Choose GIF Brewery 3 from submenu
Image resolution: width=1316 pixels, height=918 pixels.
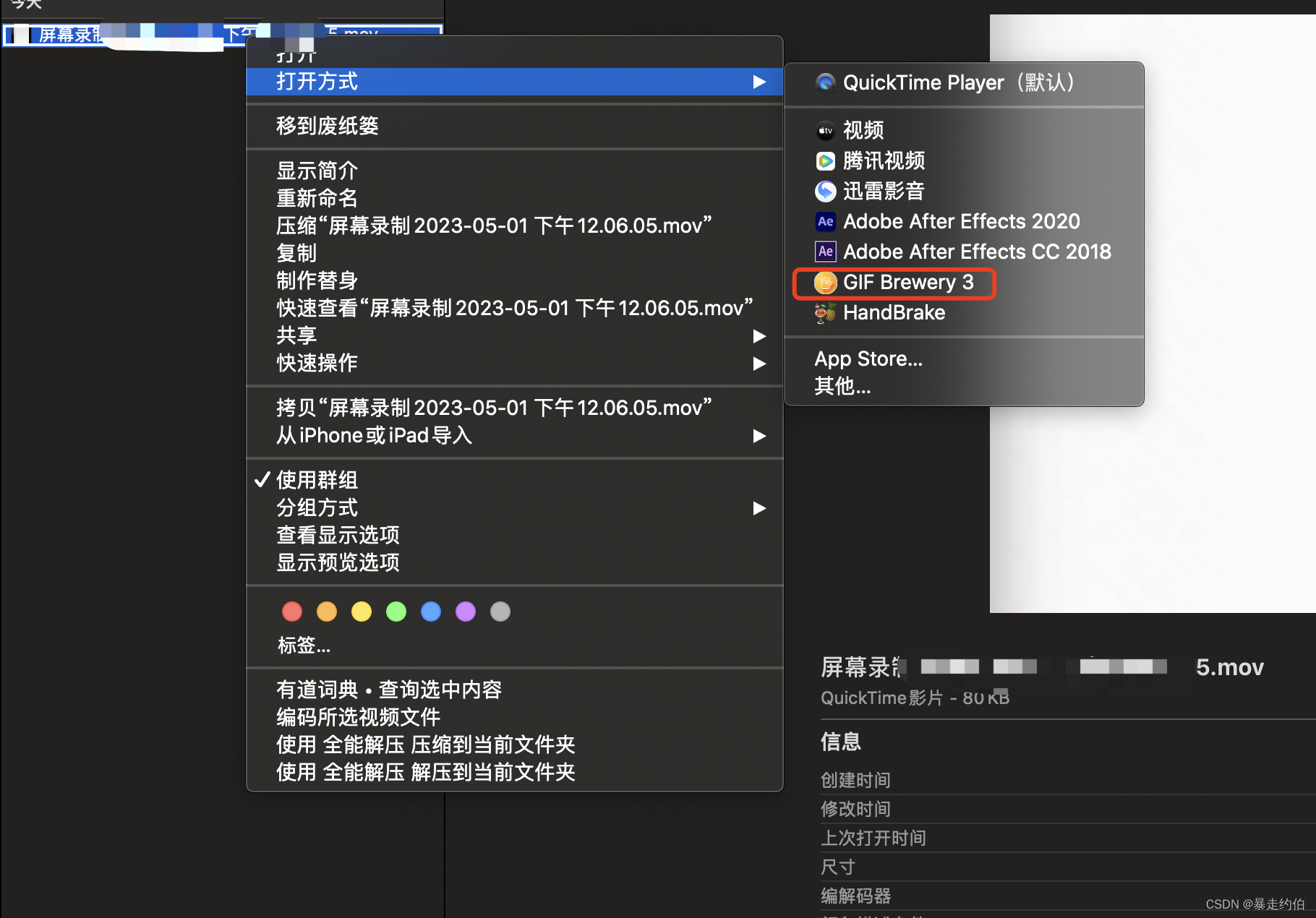964,282
